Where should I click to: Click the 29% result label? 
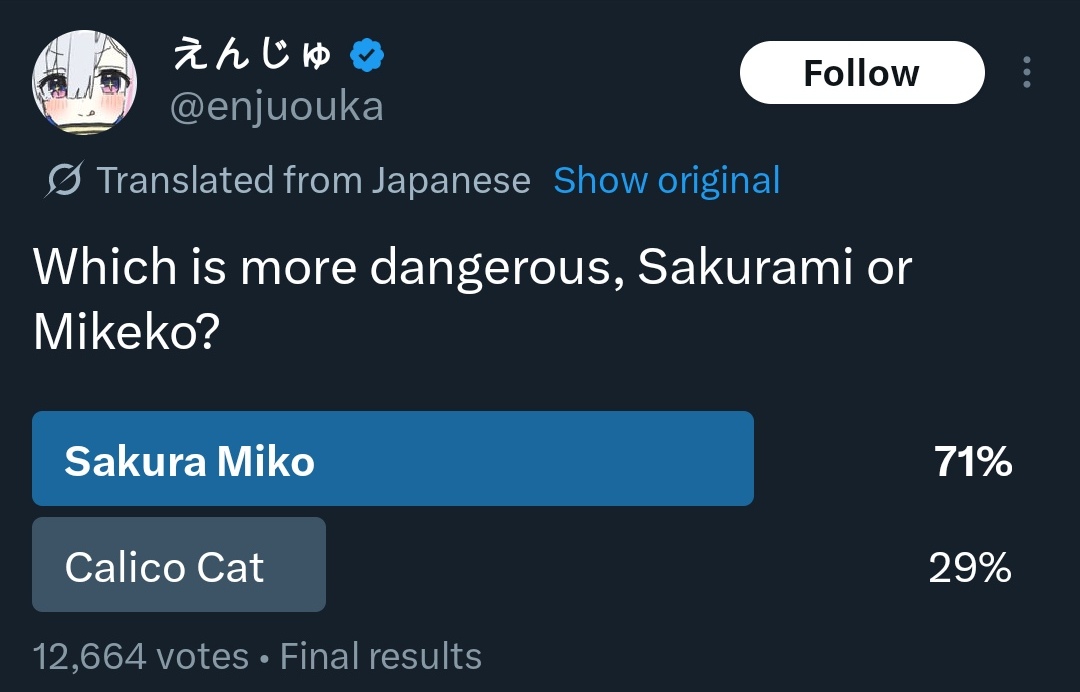click(970, 568)
